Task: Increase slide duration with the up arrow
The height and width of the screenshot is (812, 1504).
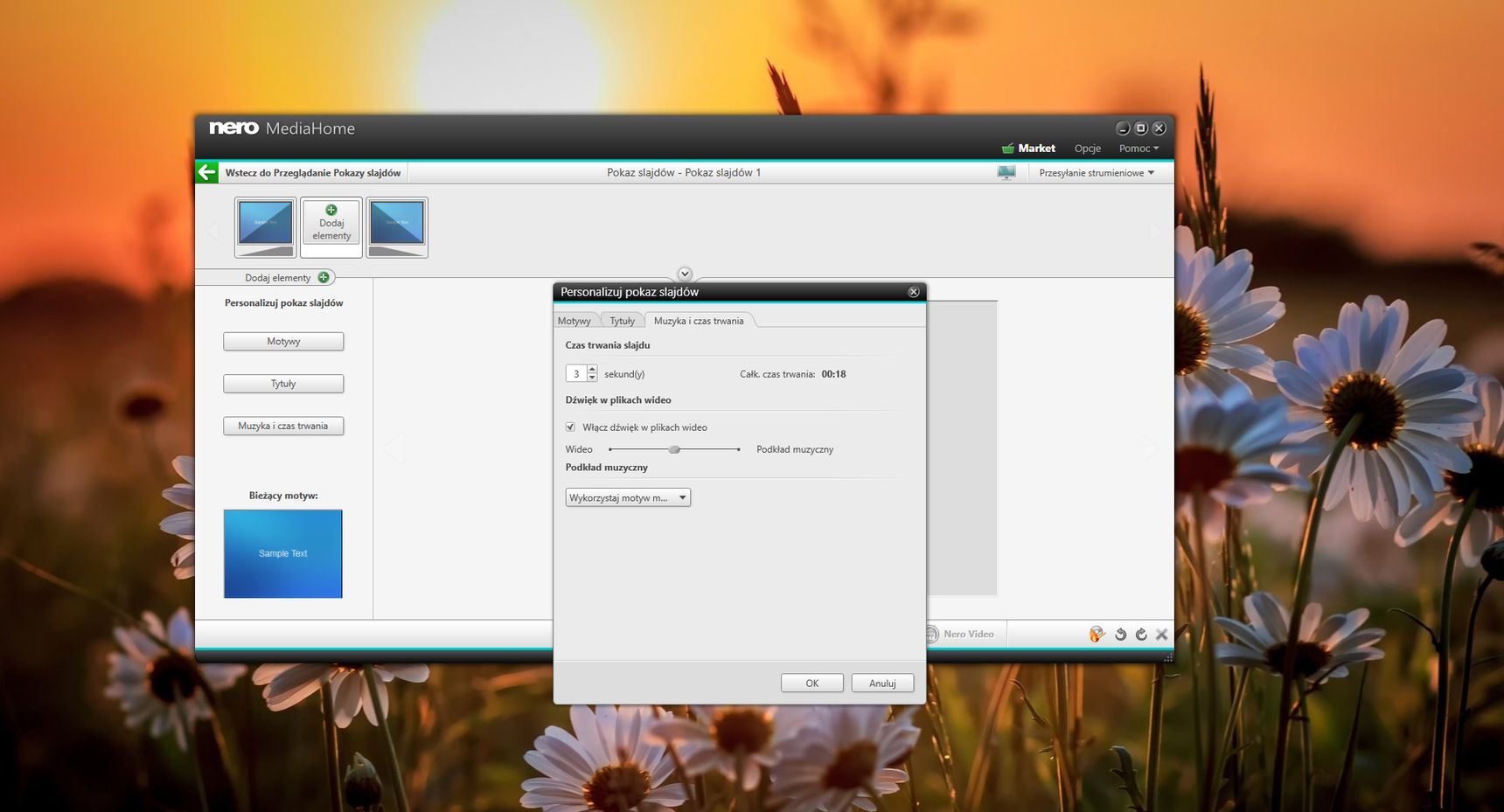Action: [x=592, y=369]
